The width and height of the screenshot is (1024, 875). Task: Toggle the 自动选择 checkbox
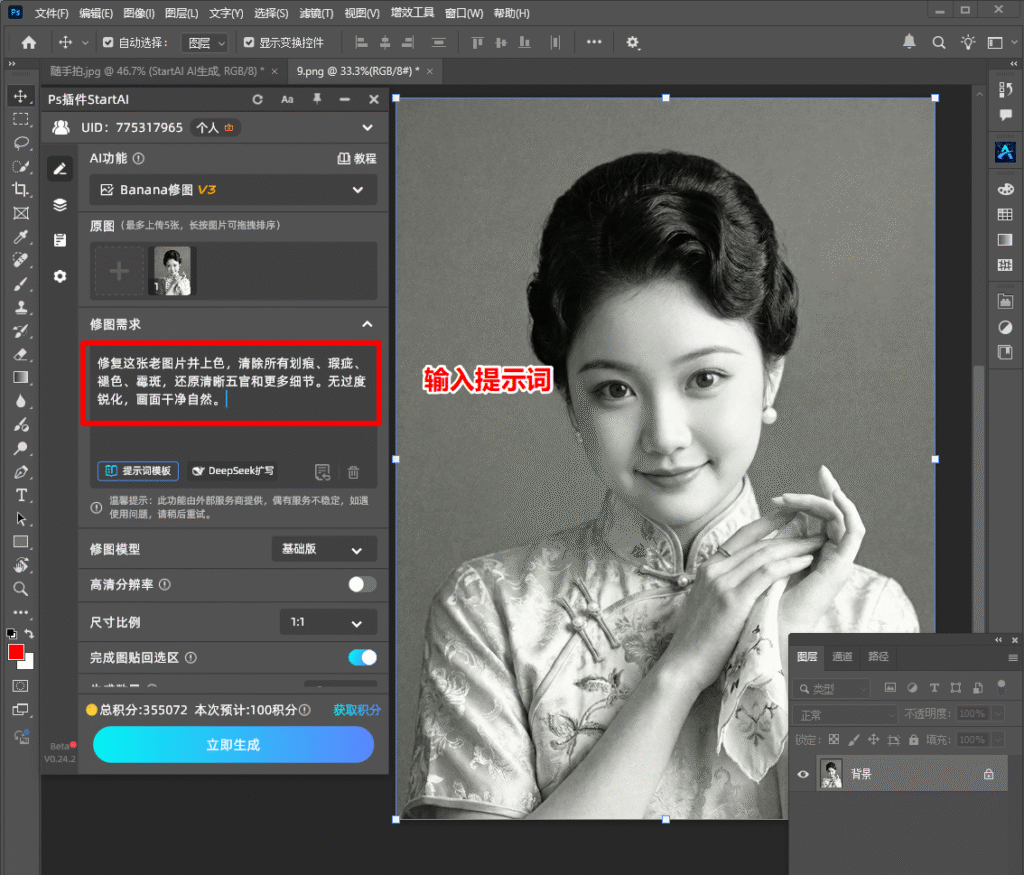(108, 42)
